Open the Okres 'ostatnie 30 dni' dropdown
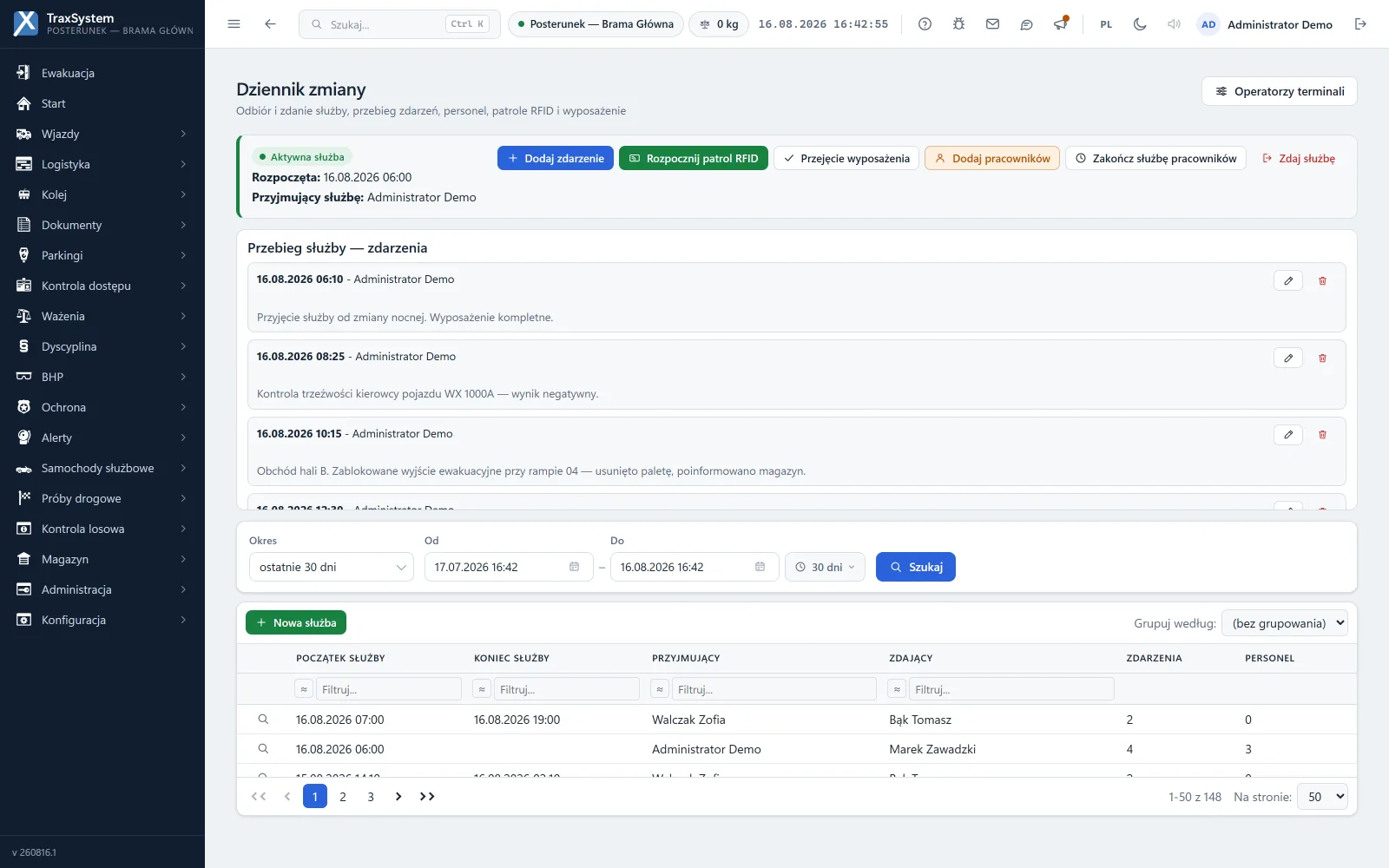1389x868 pixels. point(332,567)
